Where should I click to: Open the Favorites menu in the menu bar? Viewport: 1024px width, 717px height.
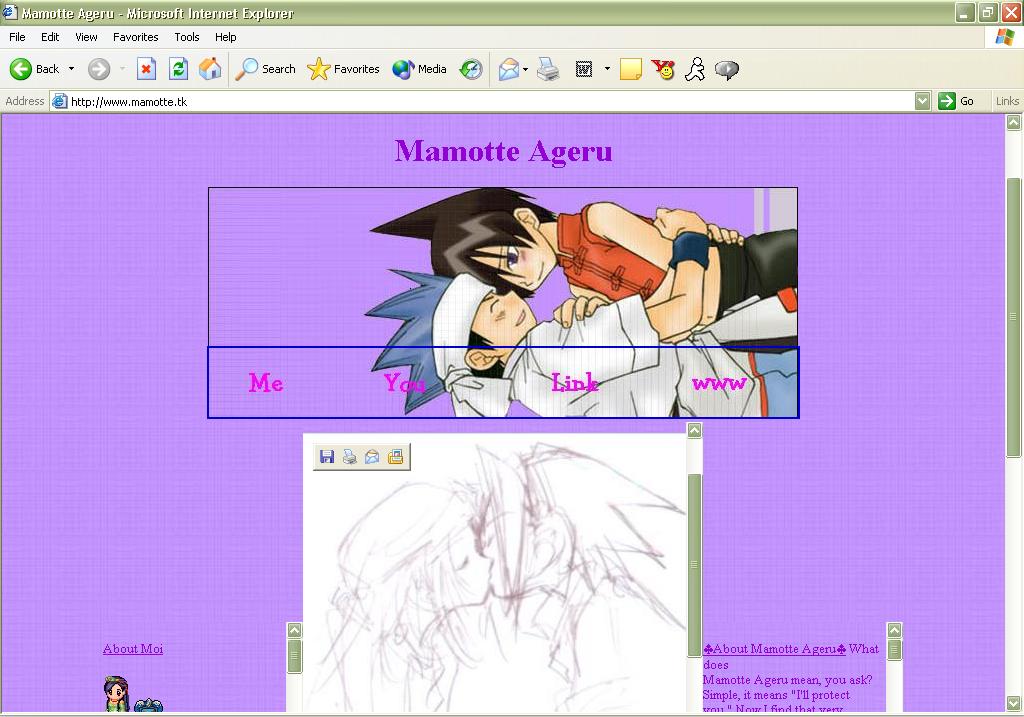[x=135, y=37]
